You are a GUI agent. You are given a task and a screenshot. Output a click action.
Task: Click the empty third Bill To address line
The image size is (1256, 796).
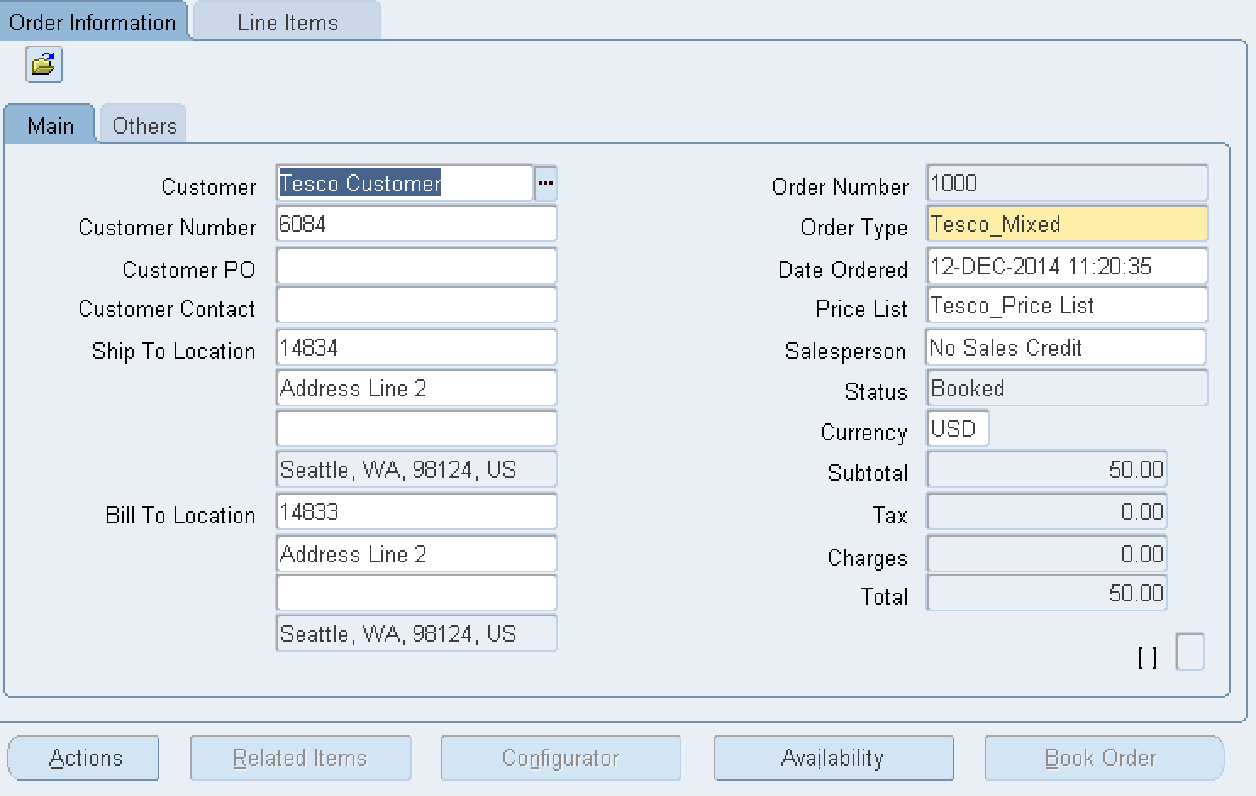(416, 593)
